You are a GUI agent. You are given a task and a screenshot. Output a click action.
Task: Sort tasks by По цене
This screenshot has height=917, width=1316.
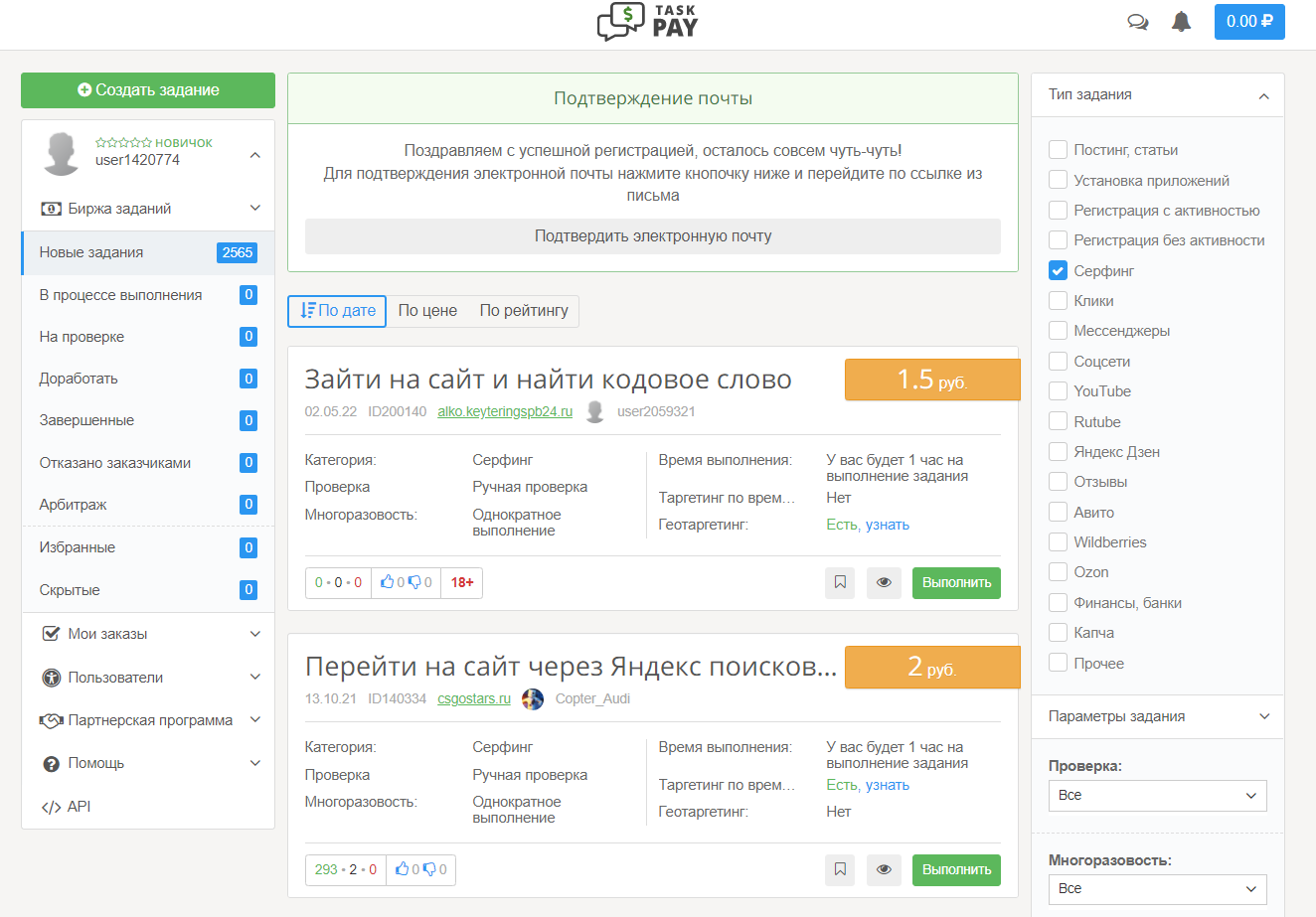pos(427,311)
